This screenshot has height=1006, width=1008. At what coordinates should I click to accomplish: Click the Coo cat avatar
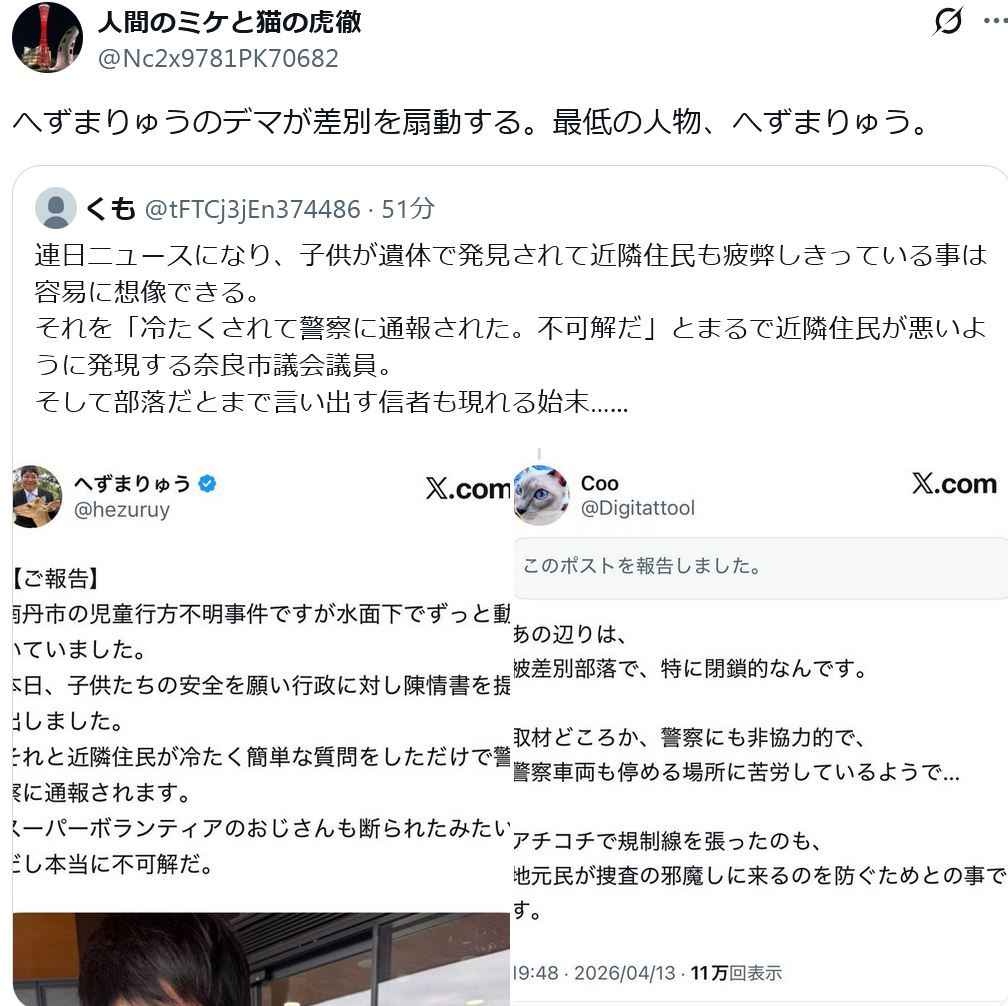(541, 496)
